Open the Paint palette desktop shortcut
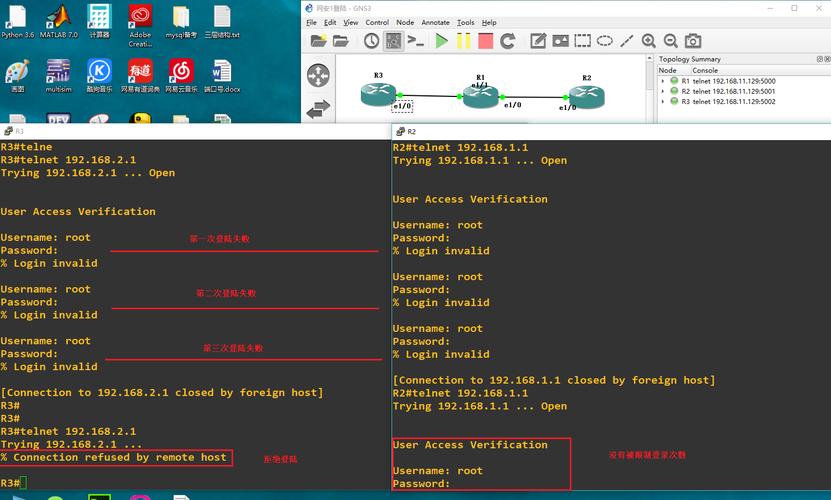Image resolution: width=831 pixels, height=500 pixels. click(x=17, y=76)
